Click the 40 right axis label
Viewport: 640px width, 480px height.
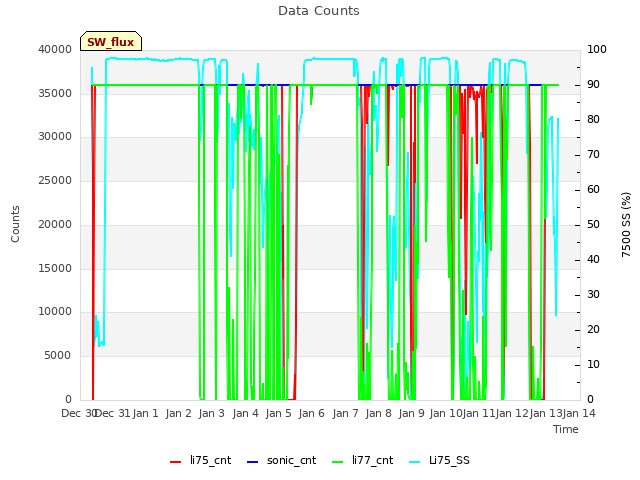(593, 260)
